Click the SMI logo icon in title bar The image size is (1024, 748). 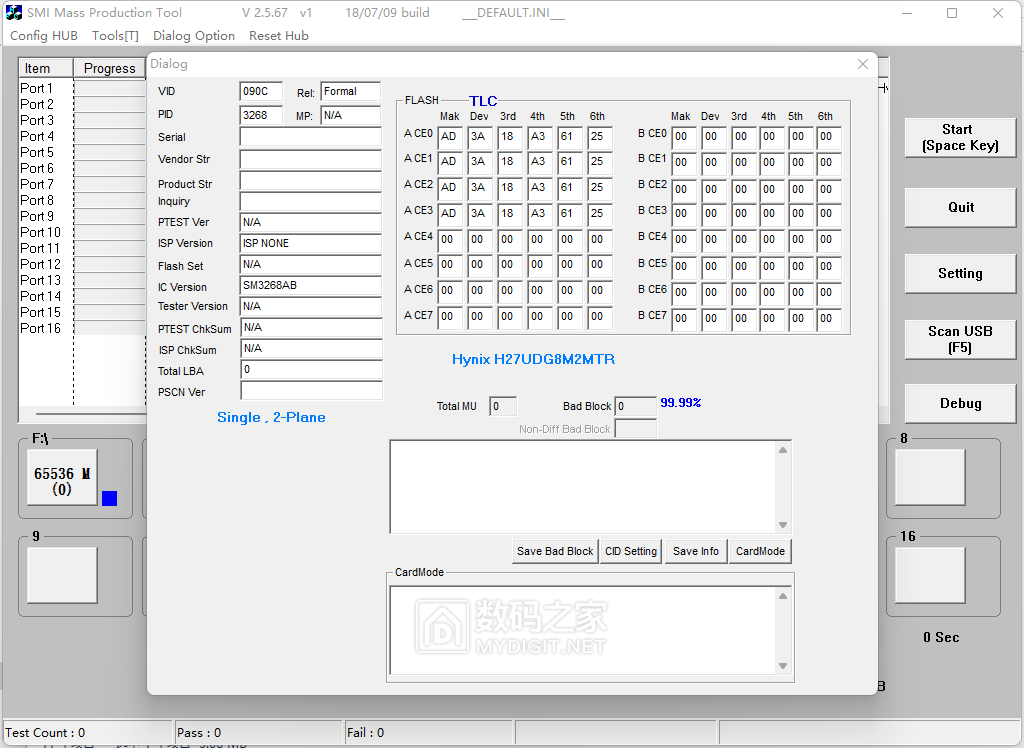point(14,13)
